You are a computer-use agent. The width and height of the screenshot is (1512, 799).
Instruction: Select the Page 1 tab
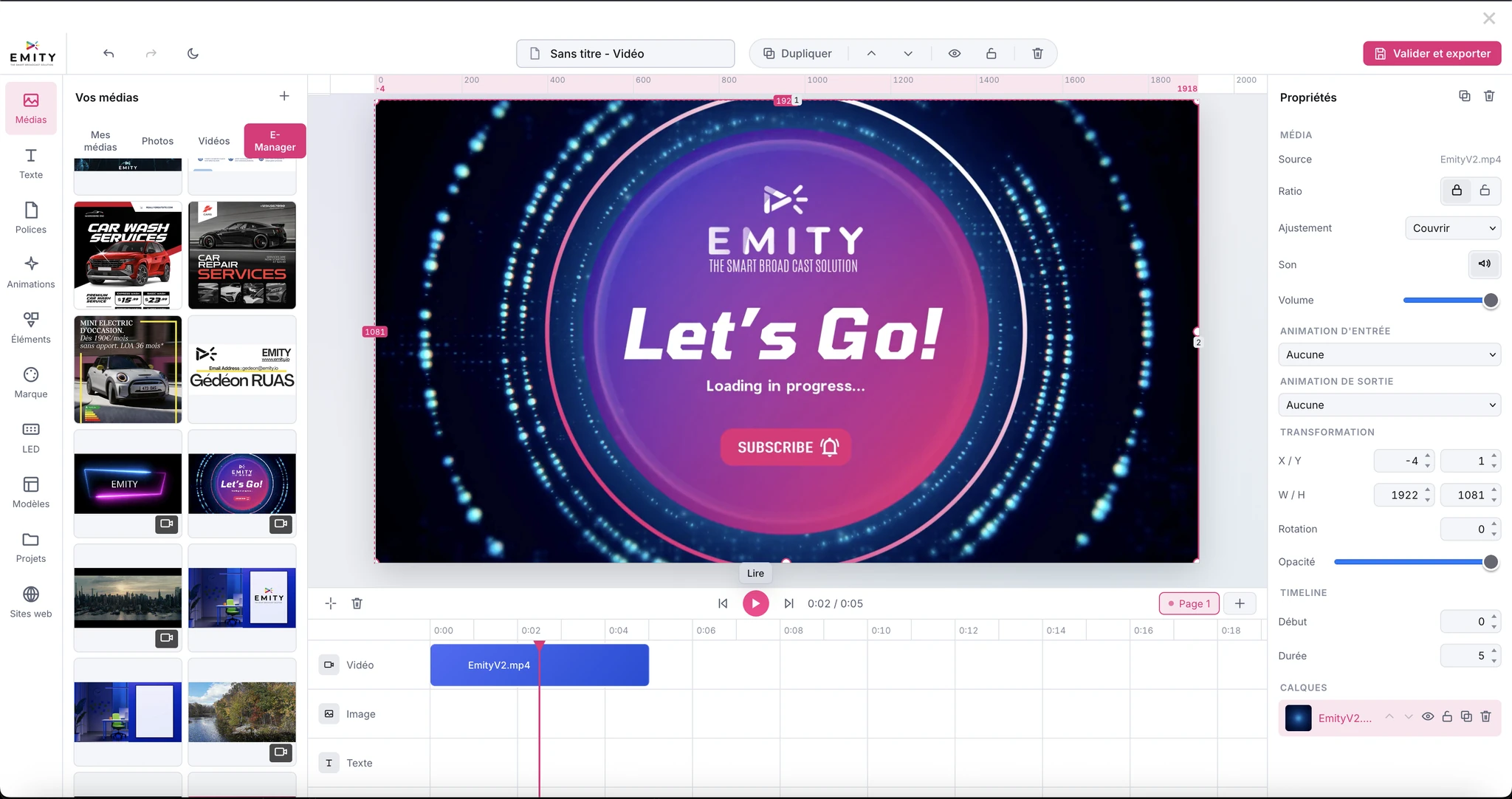coord(1190,603)
